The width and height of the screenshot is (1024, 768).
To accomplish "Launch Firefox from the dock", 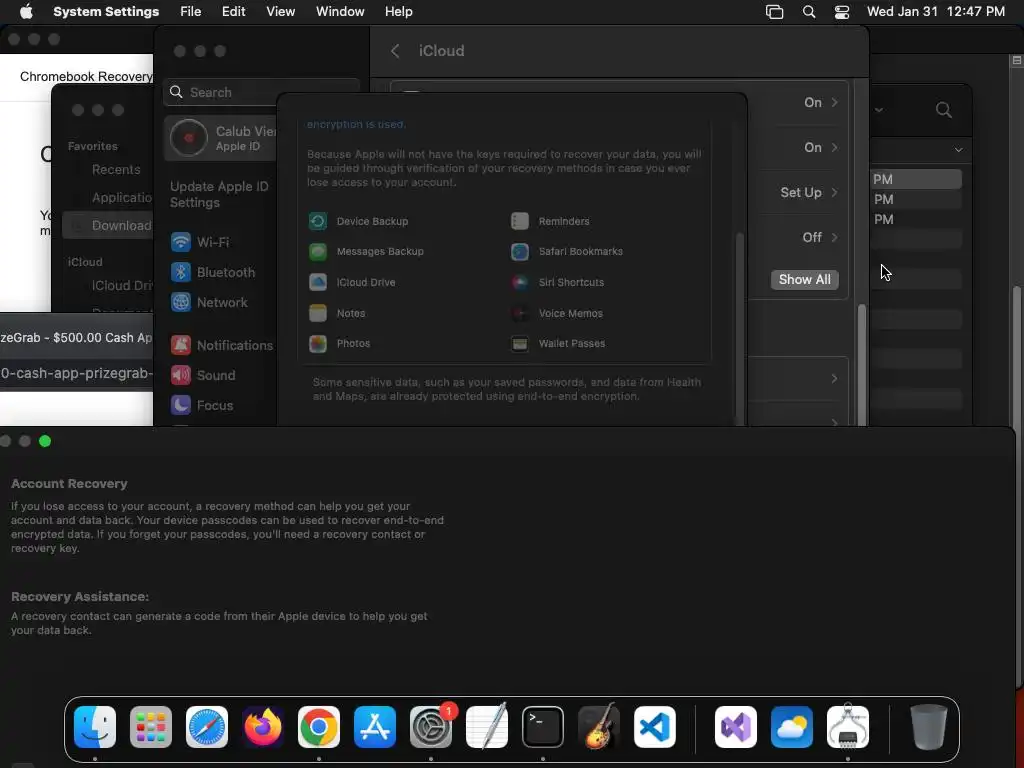I will pyautogui.click(x=263, y=727).
